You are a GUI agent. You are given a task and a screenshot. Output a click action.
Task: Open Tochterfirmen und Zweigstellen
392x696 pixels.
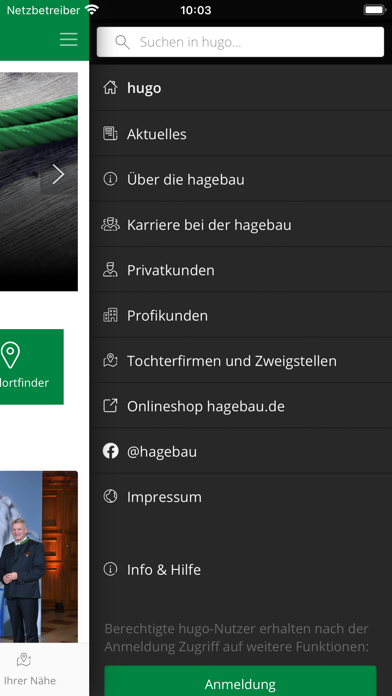tap(241, 360)
